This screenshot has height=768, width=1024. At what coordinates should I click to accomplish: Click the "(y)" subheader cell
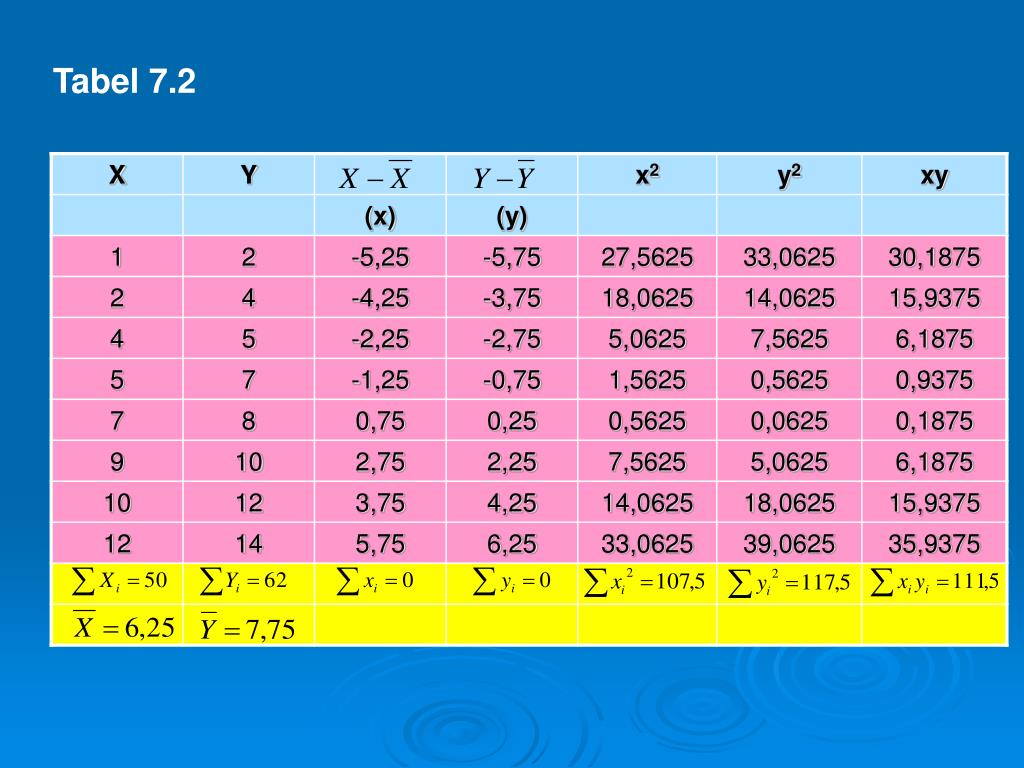click(x=511, y=217)
